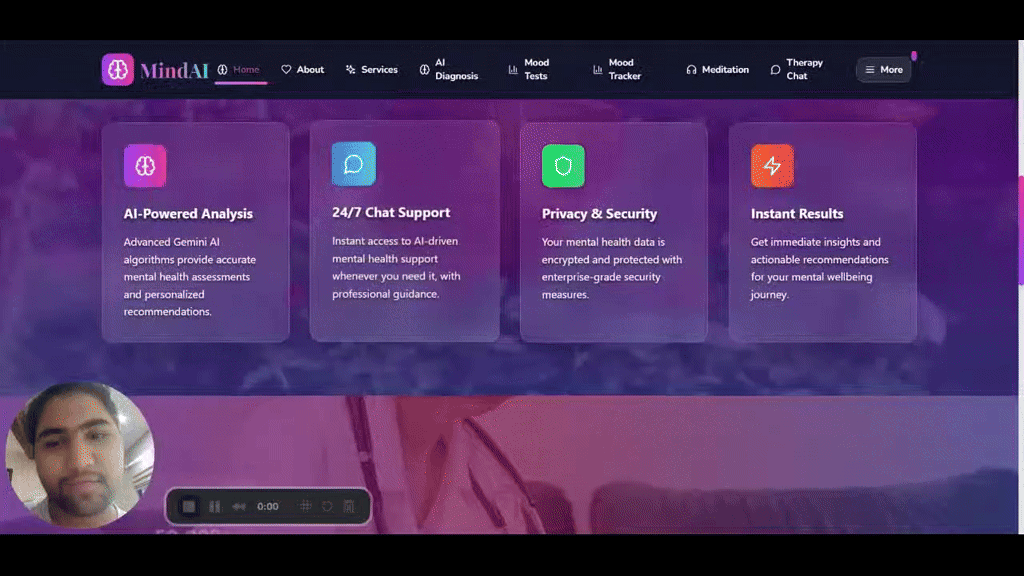Image resolution: width=1024 pixels, height=576 pixels.
Task: Pause the screen recording
Action: [x=215, y=506]
